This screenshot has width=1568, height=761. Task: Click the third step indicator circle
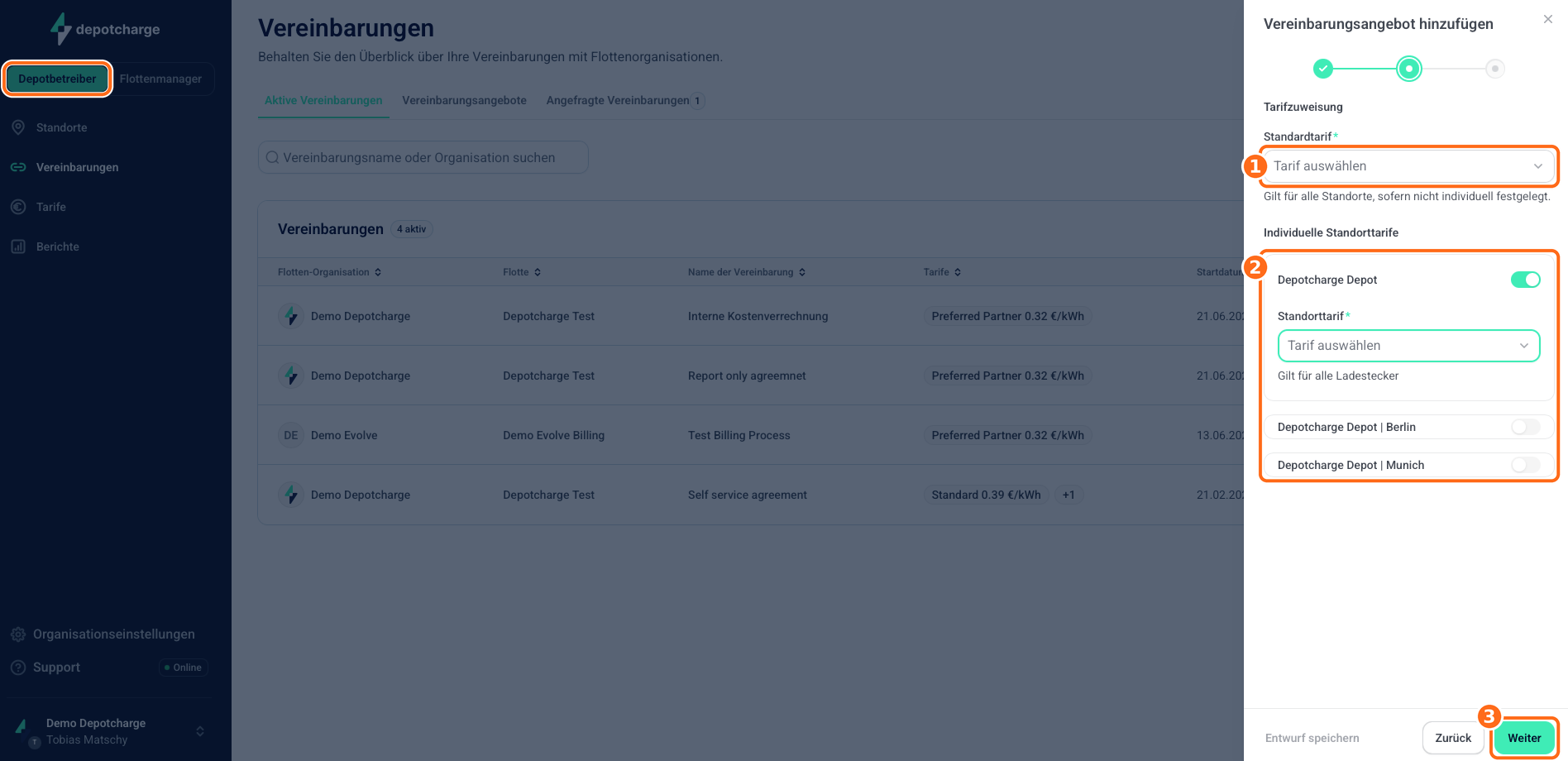tap(1495, 69)
